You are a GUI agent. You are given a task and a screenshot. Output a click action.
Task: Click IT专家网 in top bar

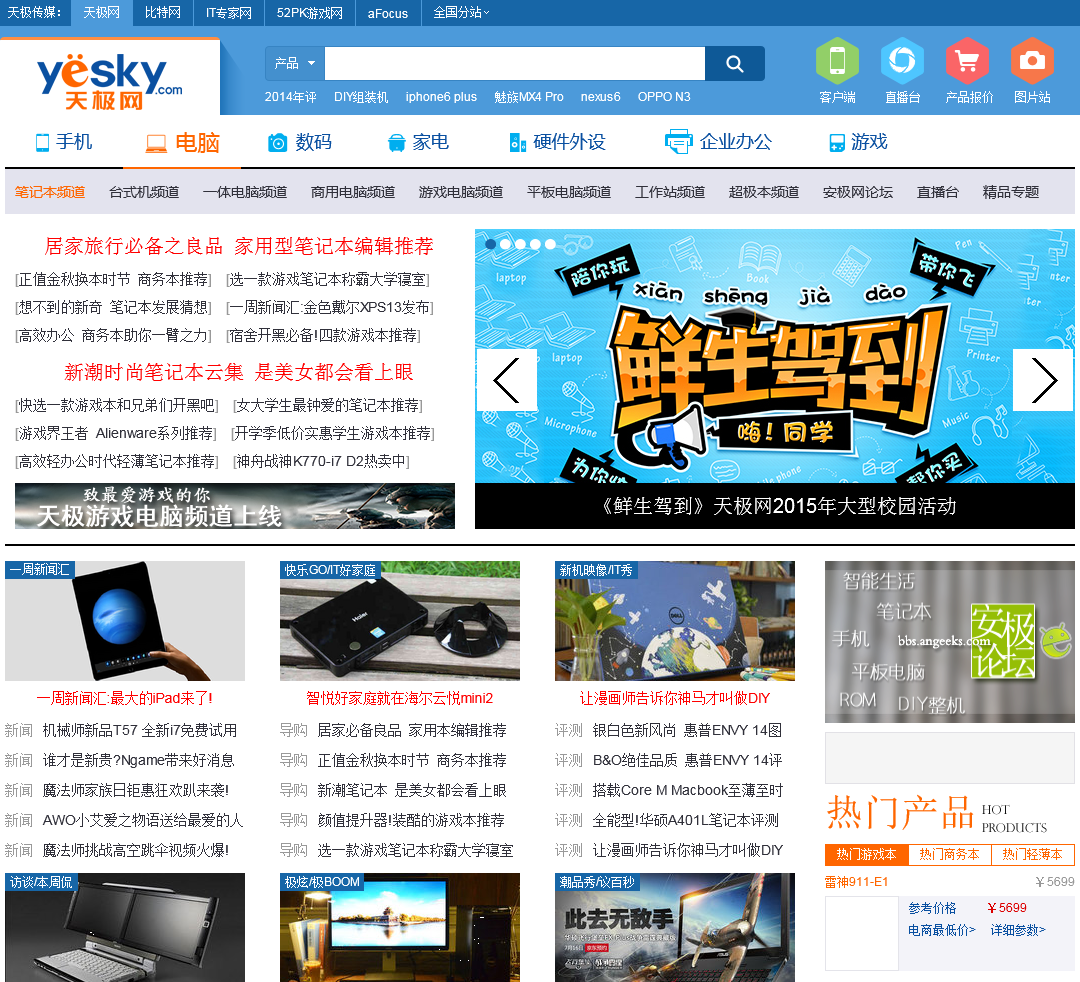pos(229,12)
